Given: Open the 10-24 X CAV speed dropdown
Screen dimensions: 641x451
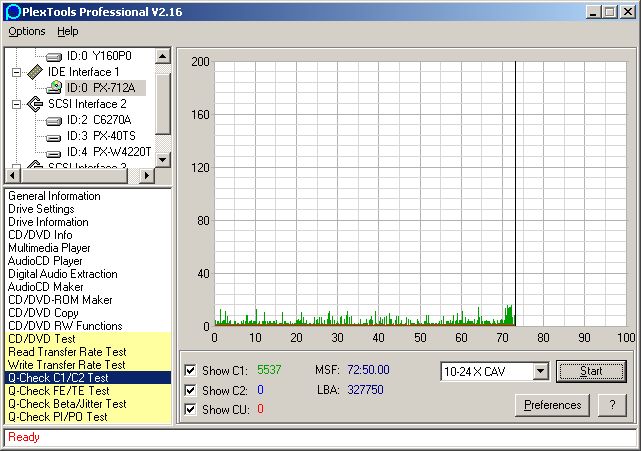Looking at the screenshot, I should pyautogui.click(x=540, y=371).
